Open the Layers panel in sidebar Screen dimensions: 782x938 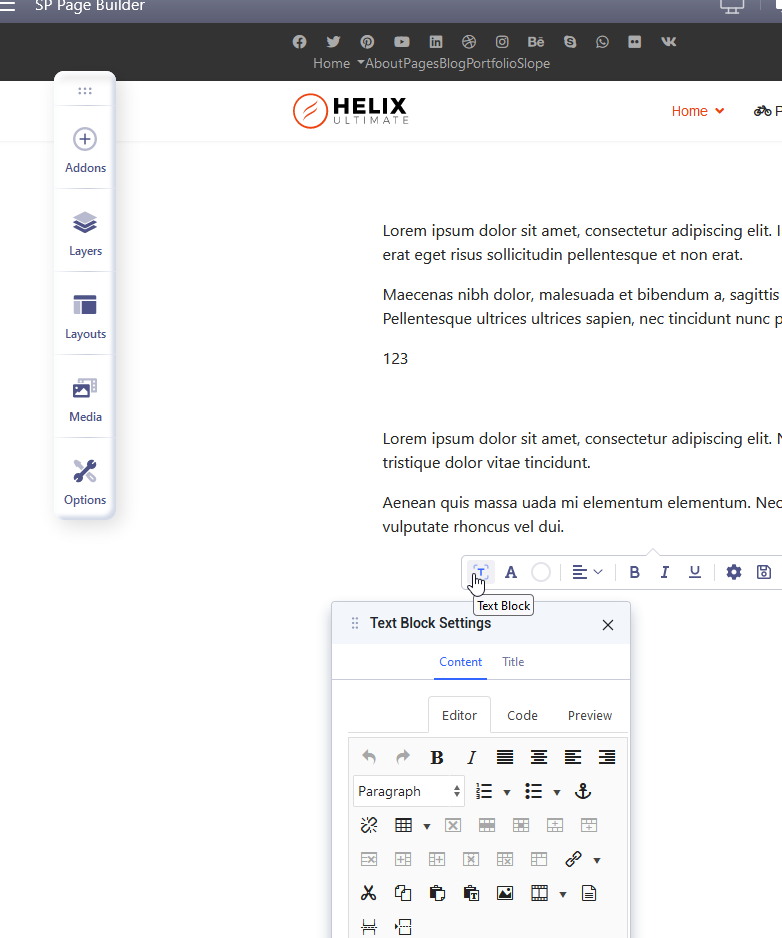[x=85, y=233]
